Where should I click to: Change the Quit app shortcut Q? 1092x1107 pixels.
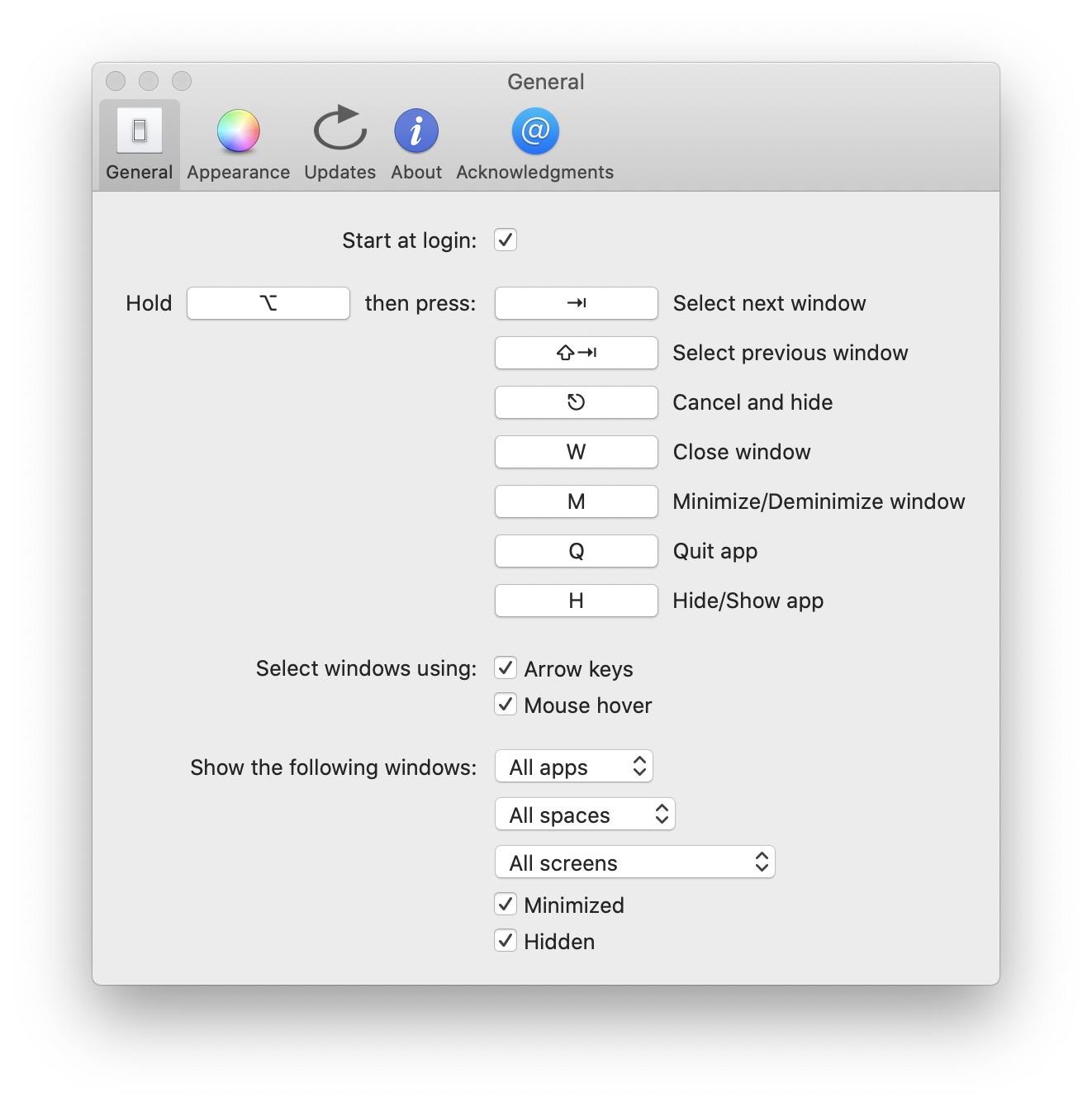coord(577,551)
